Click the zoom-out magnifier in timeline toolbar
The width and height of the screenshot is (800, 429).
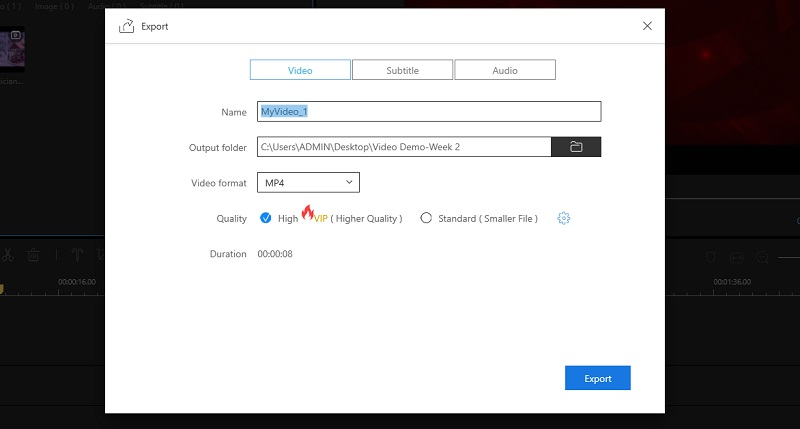pos(762,258)
